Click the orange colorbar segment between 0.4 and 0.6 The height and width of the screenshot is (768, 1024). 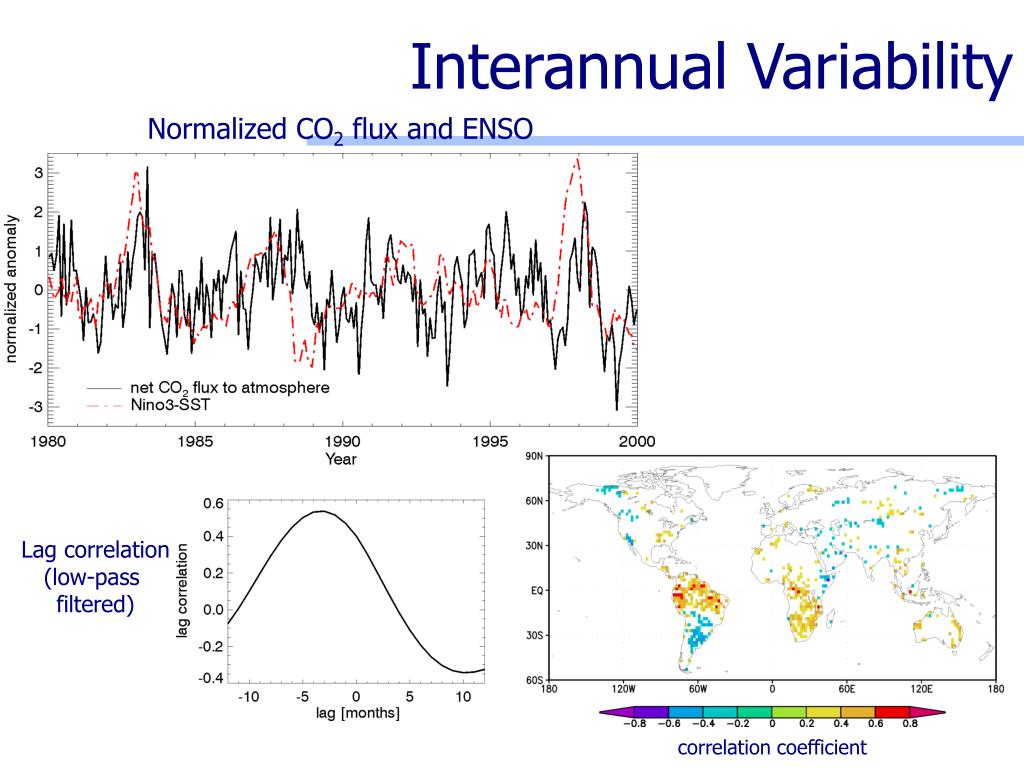[857, 712]
